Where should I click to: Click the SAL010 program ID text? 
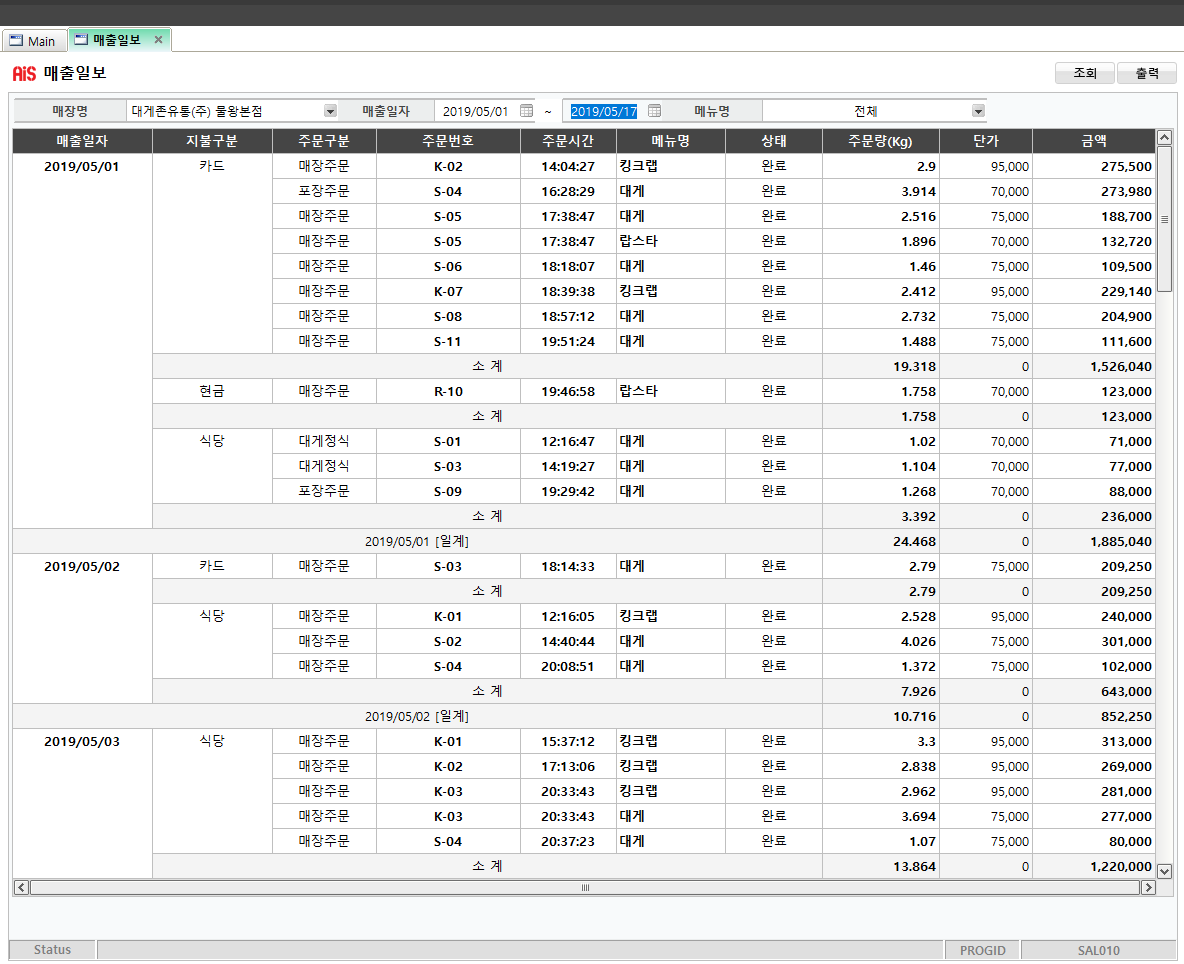coord(1099,950)
